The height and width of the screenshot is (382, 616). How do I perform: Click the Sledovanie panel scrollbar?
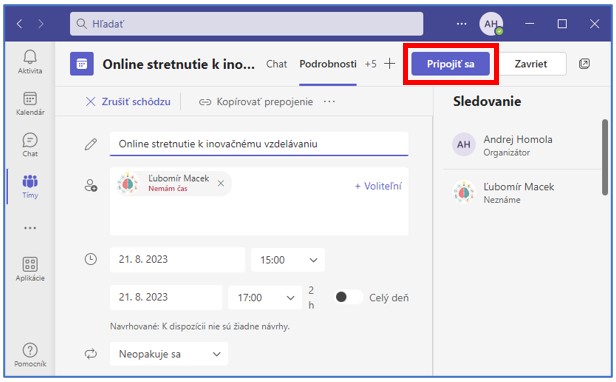[605, 158]
